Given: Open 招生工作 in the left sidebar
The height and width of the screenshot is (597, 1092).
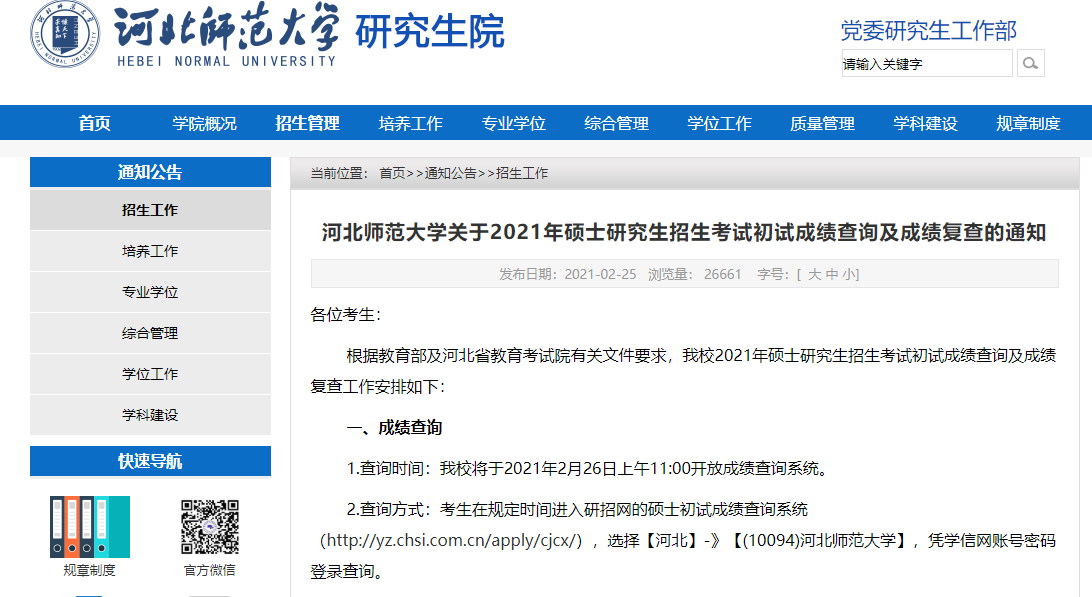Looking at the screenshot, I should click(150, 210).
